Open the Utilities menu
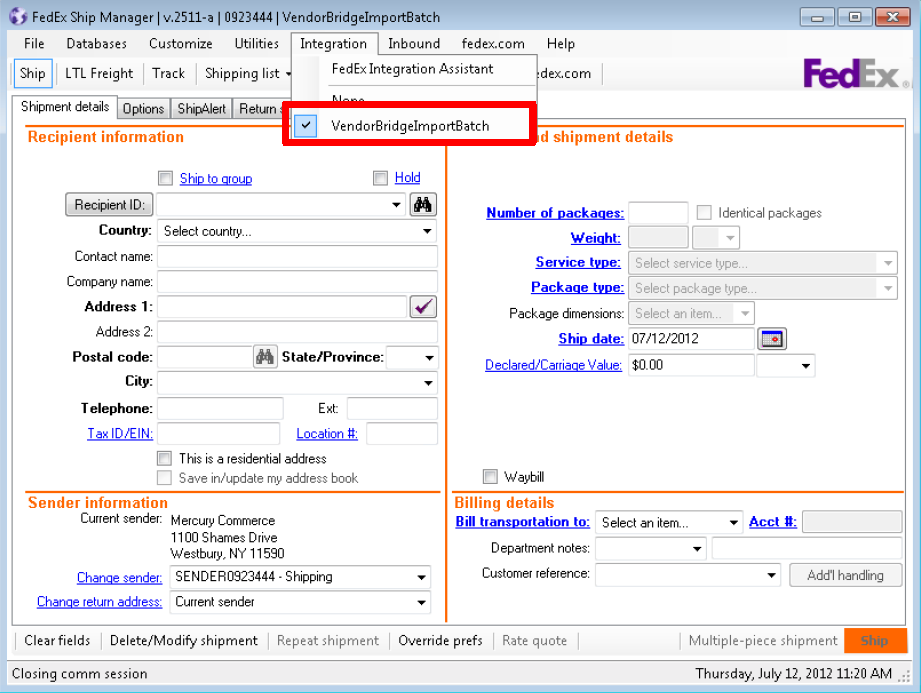921x693 pixels. coord(256,43)
